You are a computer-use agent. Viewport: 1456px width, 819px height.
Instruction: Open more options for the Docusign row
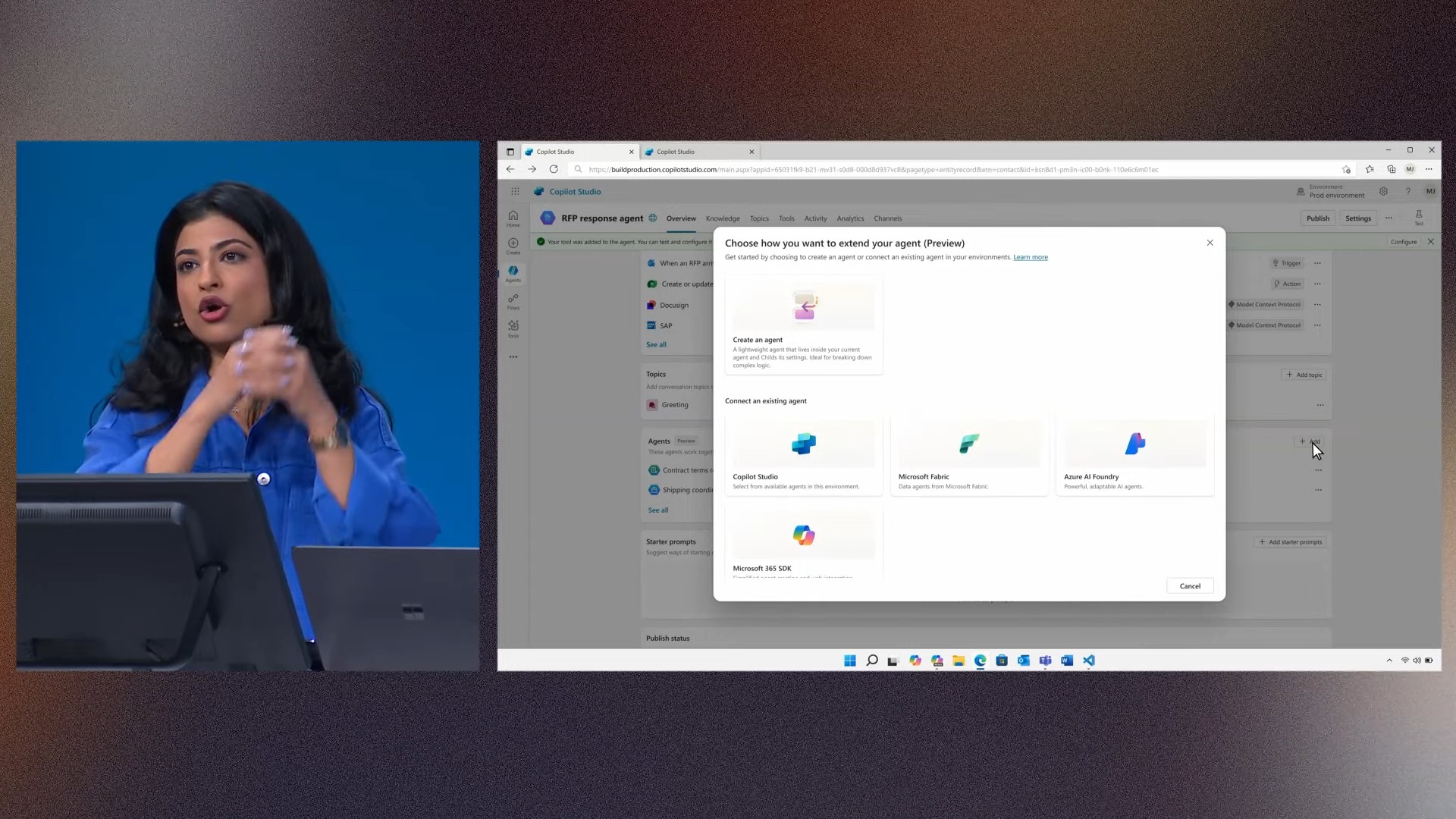(x=1317, y=304)
